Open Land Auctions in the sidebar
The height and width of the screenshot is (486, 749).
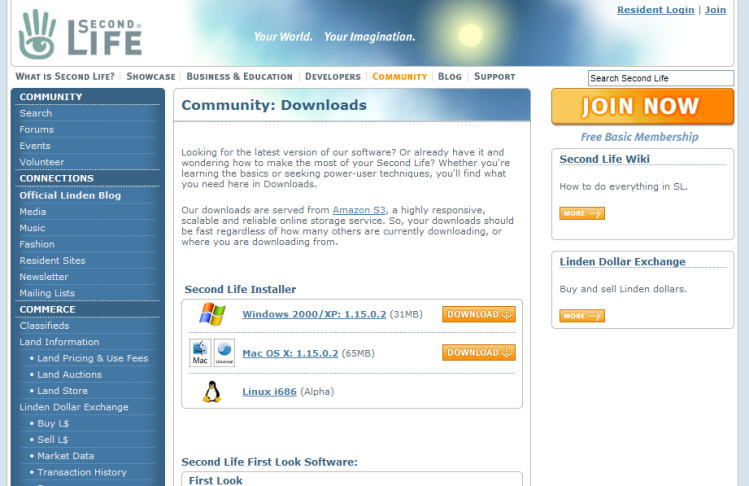69,374
